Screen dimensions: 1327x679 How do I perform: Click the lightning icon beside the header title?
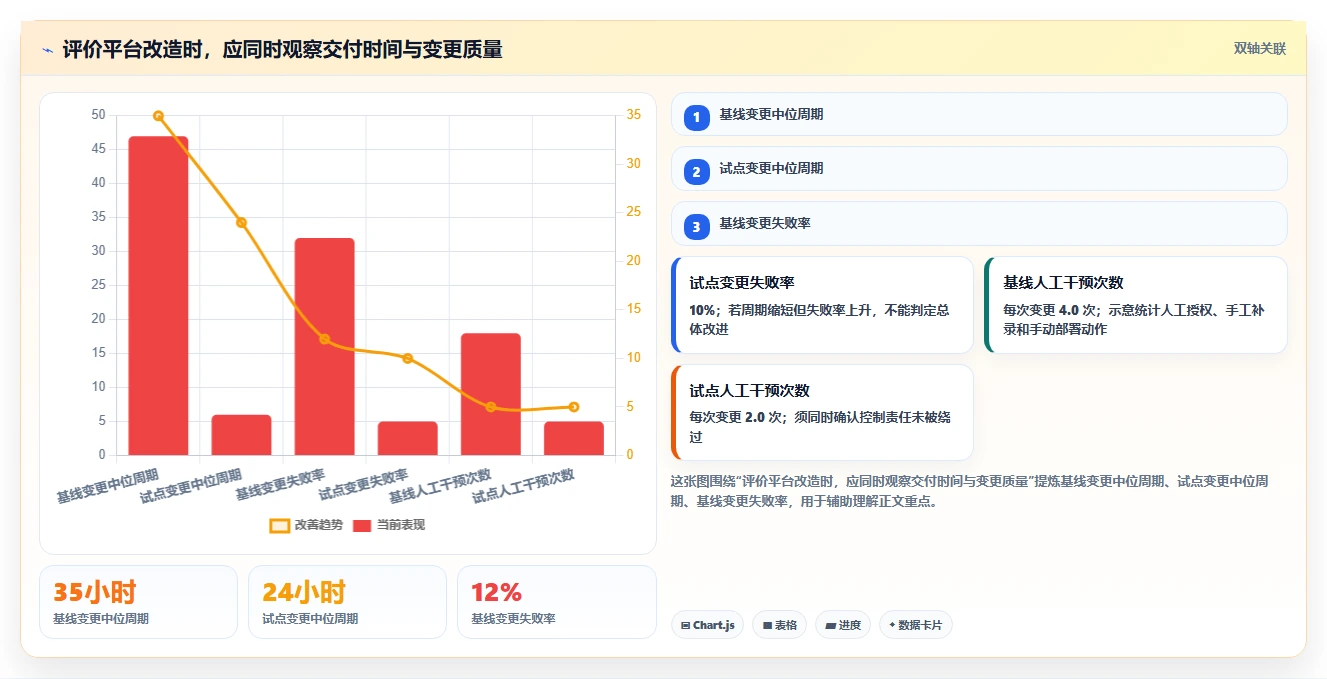tap(47, 49)
